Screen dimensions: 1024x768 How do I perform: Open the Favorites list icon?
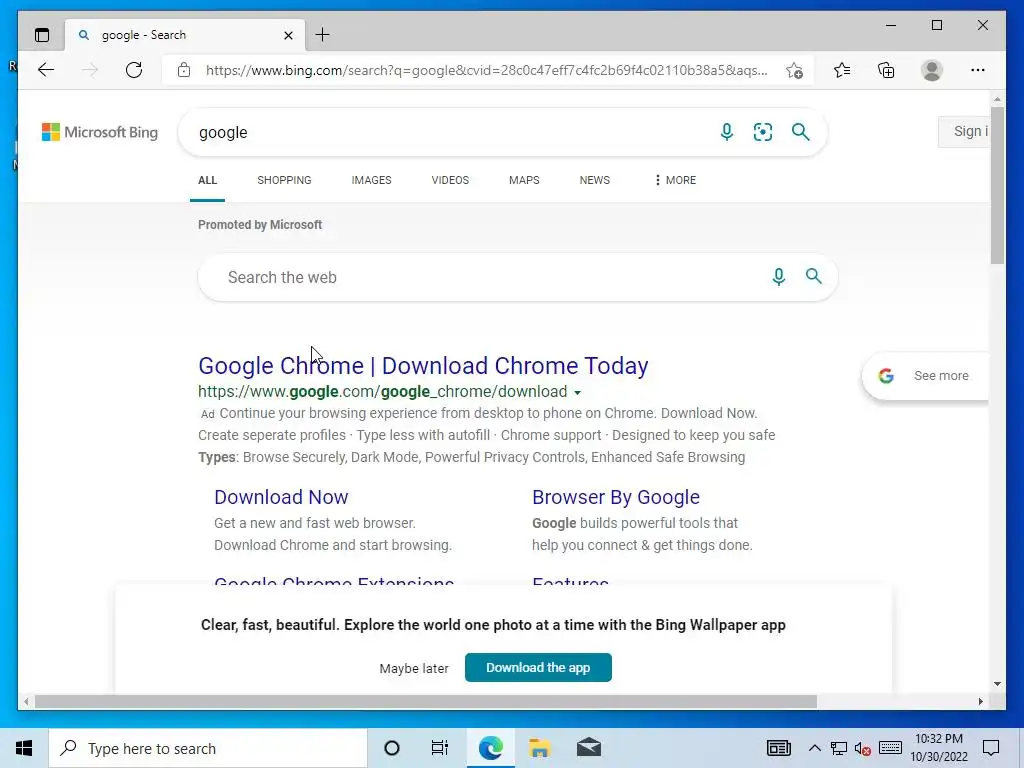(842, 70)
